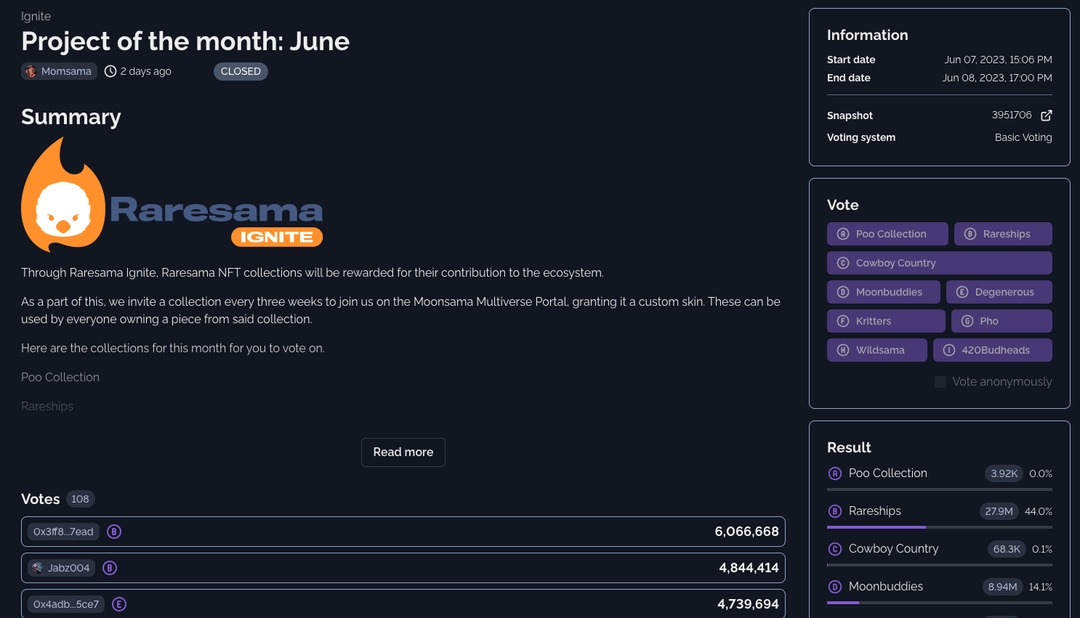This screenshot has height=618, width=1080.
Task: Click the 108 votes count badge
Action: coord(80,499)
